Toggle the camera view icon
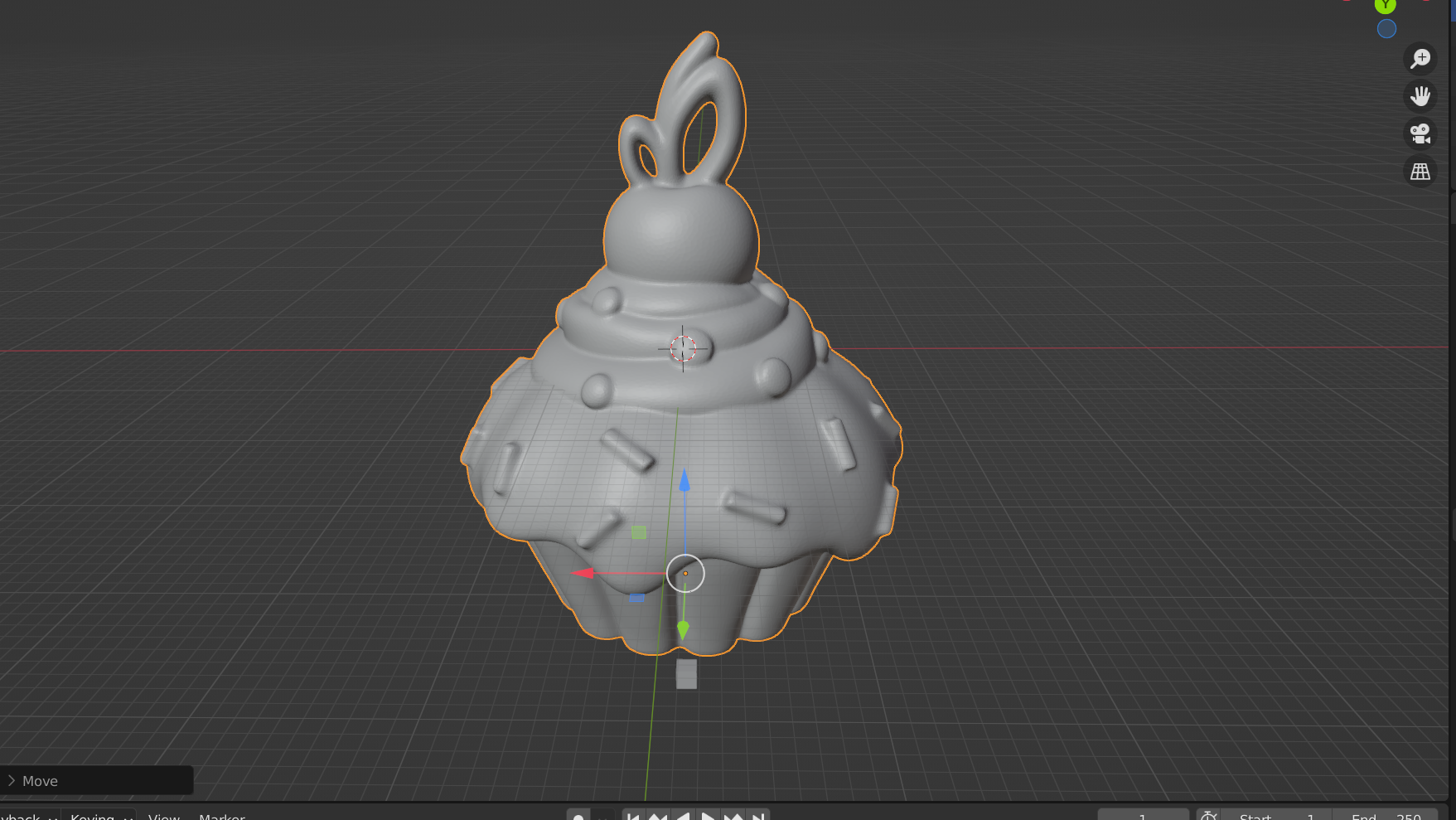Viewport: 1456px width, 820px height. point(1420,133)
